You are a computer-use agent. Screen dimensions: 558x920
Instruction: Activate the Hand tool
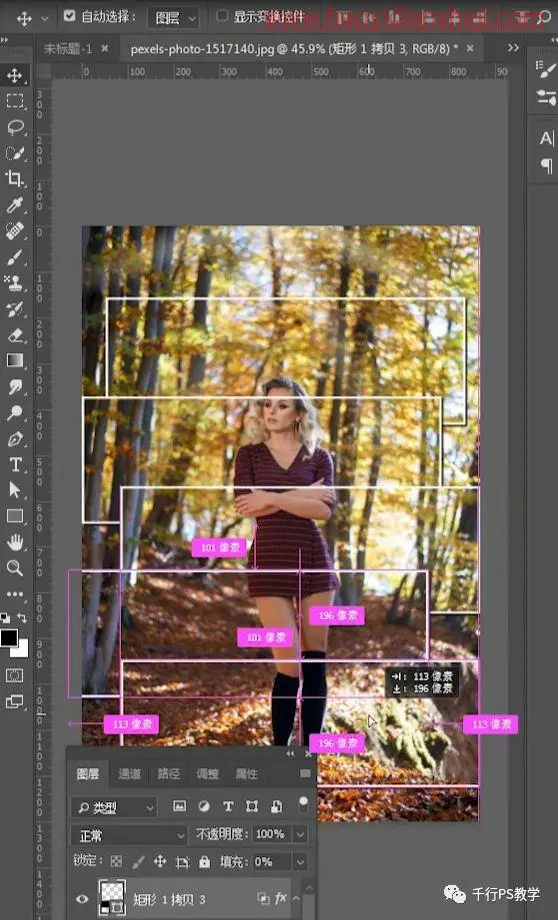click(15, 542)
